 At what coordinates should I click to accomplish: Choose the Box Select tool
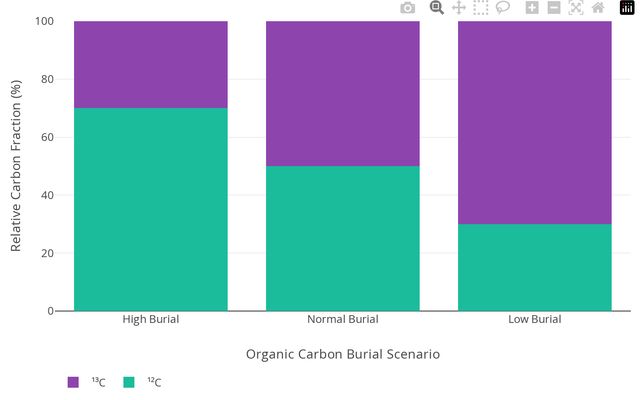[x=481, y=8]
